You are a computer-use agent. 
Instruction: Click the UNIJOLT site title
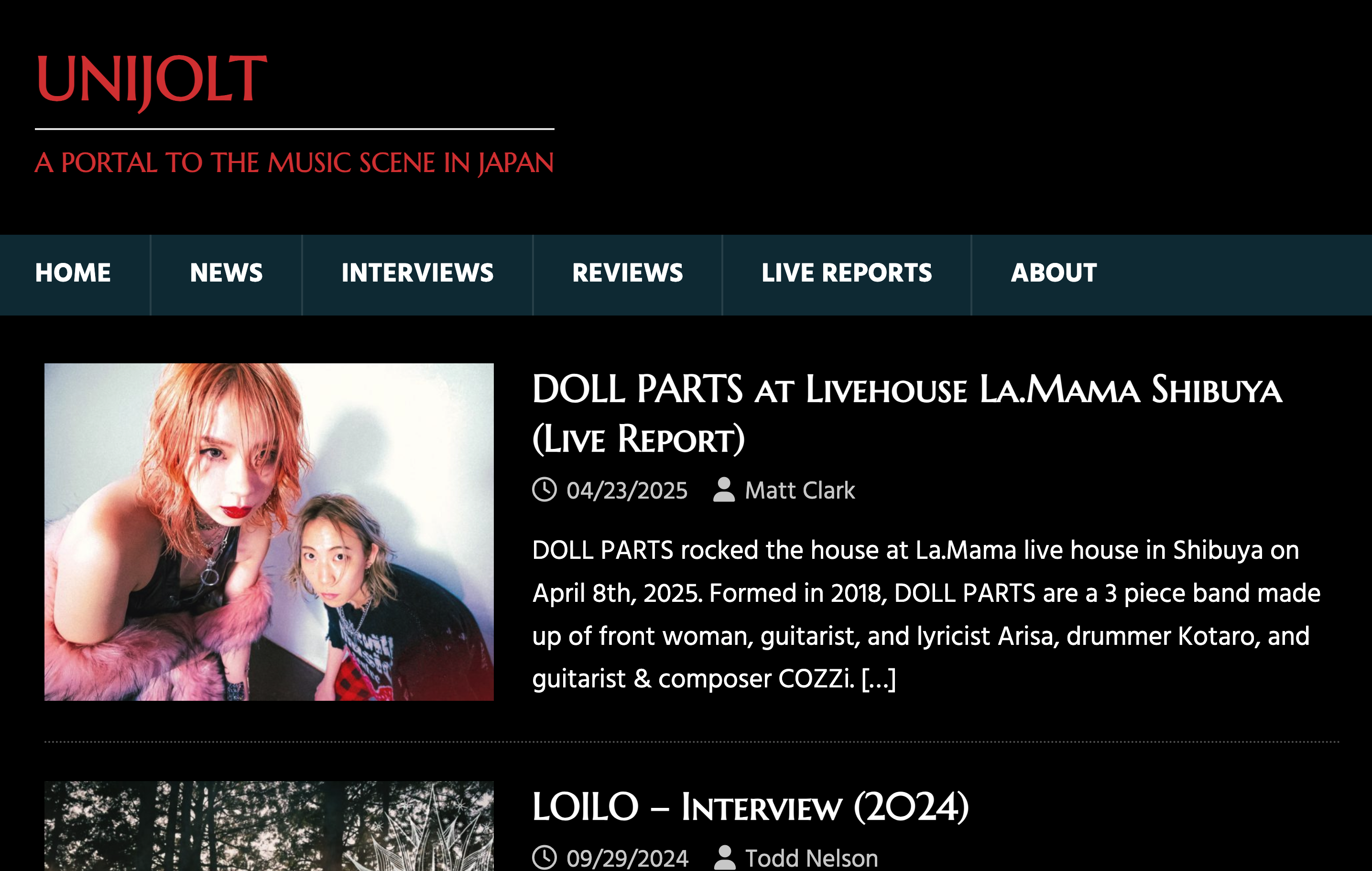tap(151, 81)
